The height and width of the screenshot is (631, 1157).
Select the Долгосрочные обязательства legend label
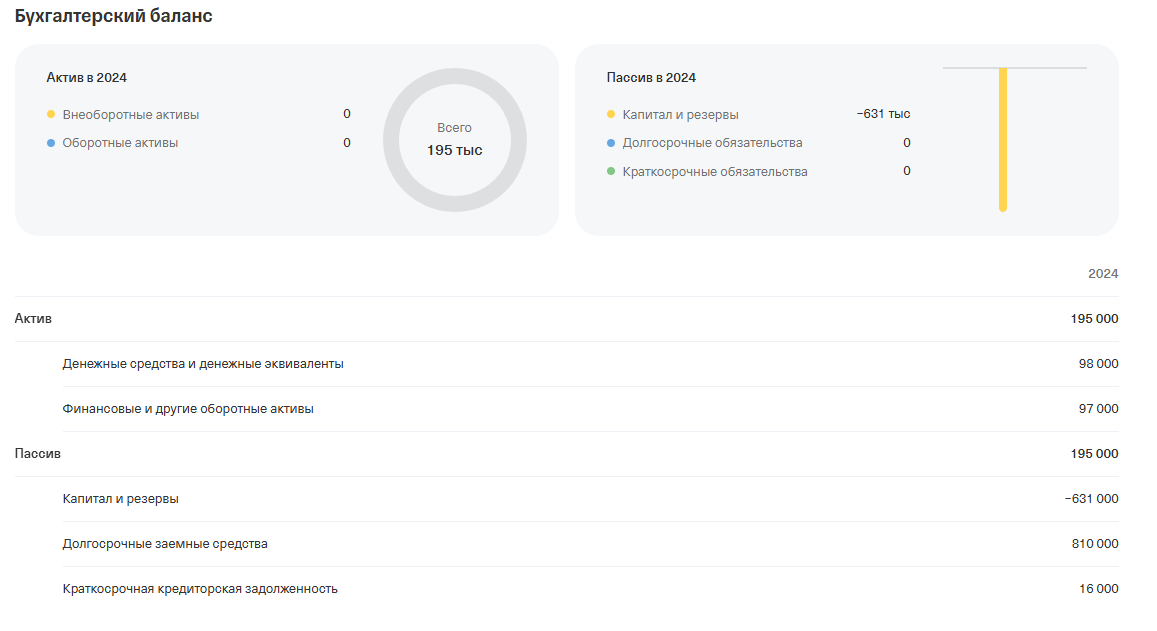712,143
